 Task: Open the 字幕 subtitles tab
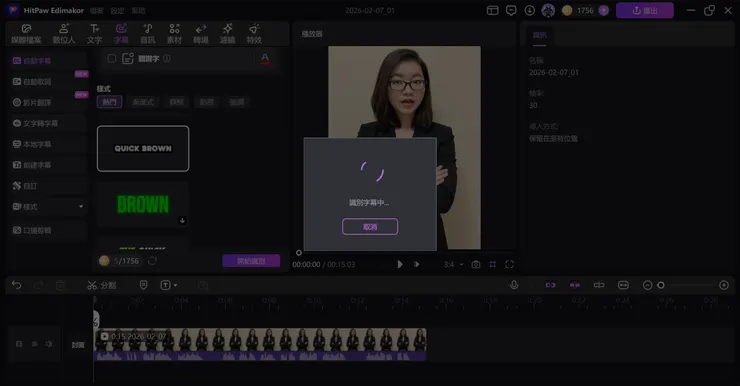coord(121,34)
